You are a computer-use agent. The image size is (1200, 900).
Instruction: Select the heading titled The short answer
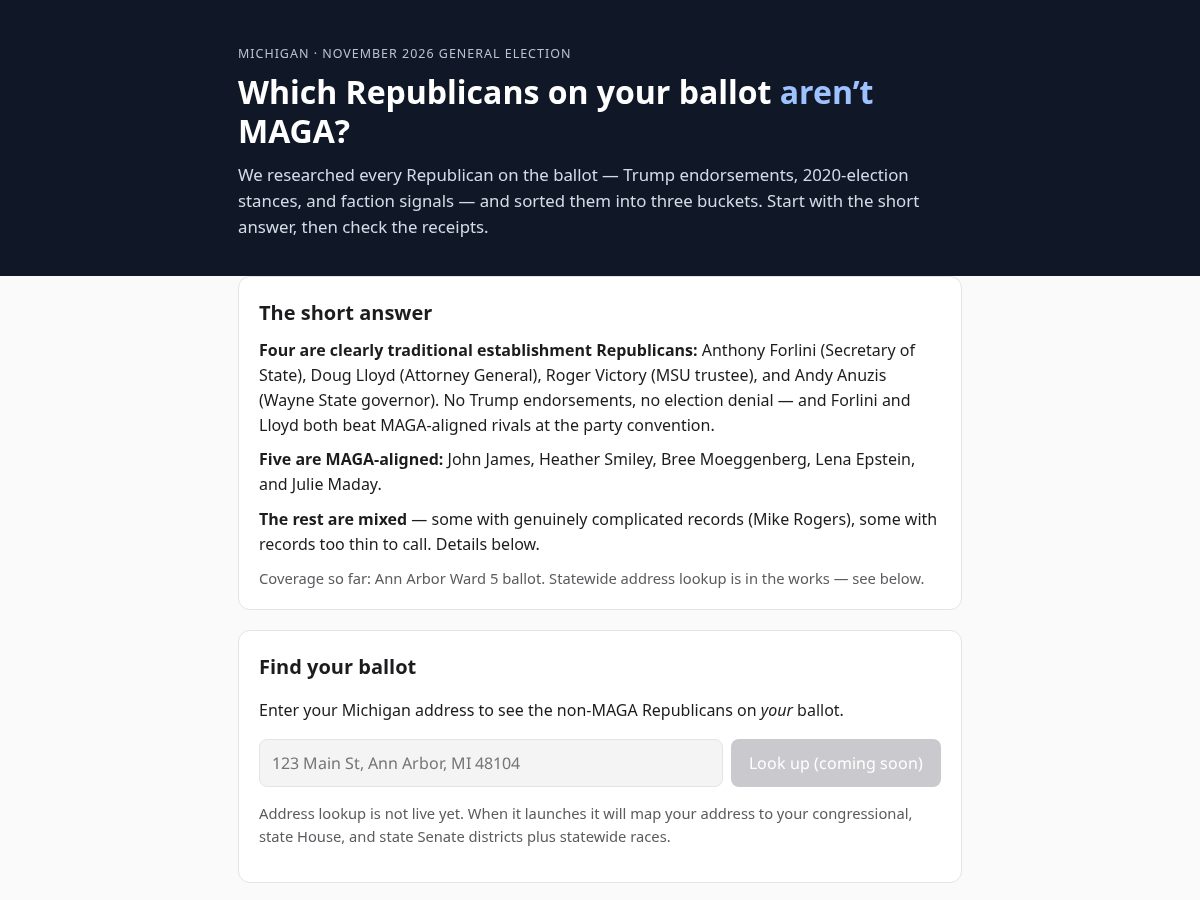point(345,313)
